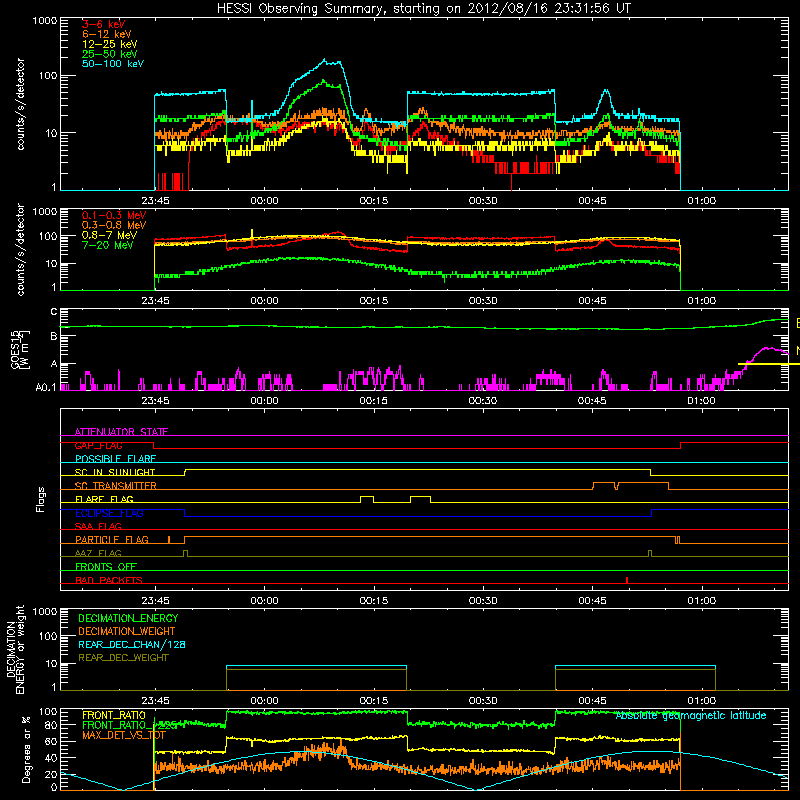Image resolution: width=800 pixels, height=800 pixels.
Task: Click the FRONT_RATIO legend label
Action: 114,715
